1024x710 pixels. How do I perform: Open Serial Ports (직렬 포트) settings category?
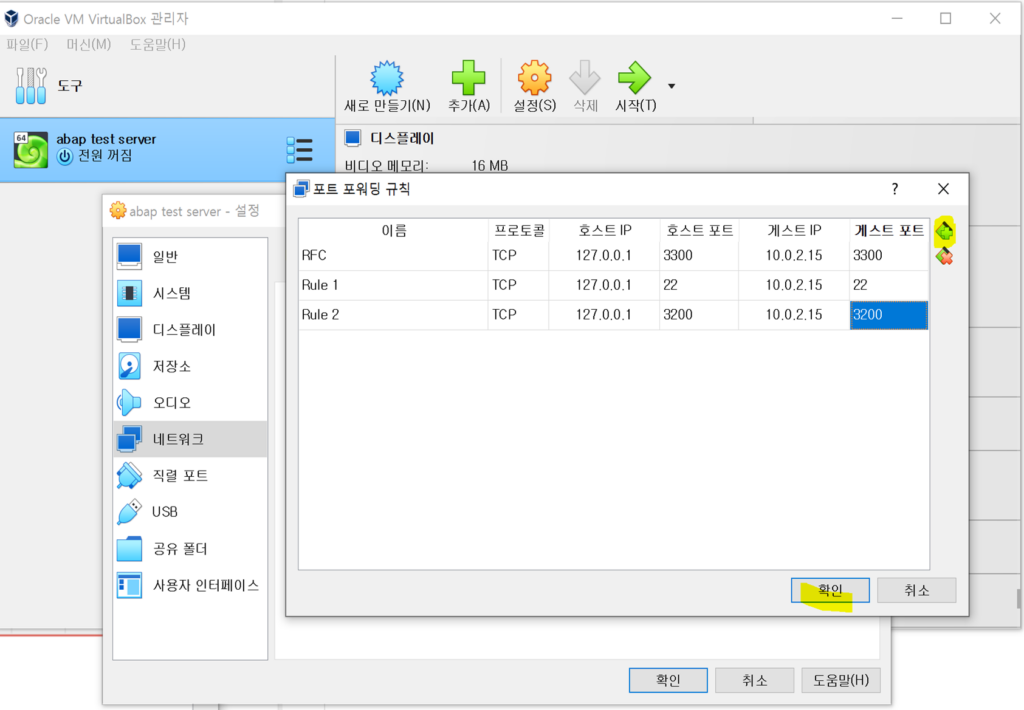tap(190, 475)
